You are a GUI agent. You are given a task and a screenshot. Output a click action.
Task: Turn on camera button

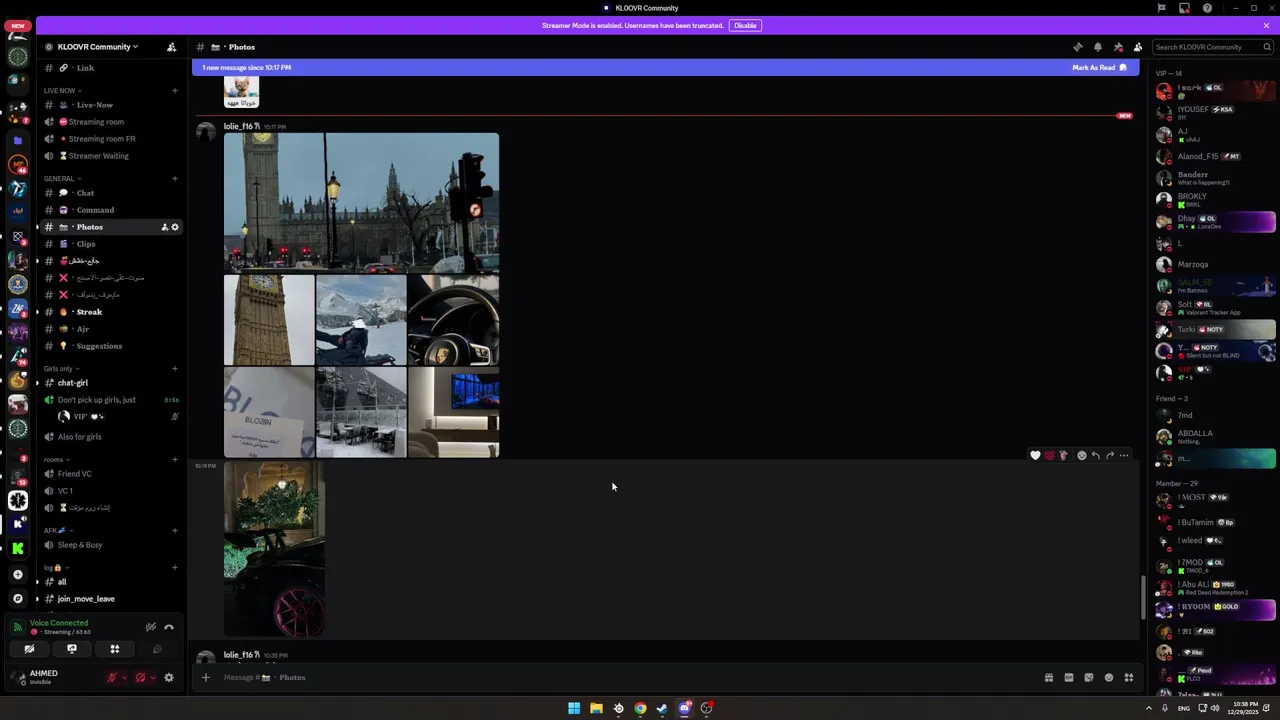(29, 649)
